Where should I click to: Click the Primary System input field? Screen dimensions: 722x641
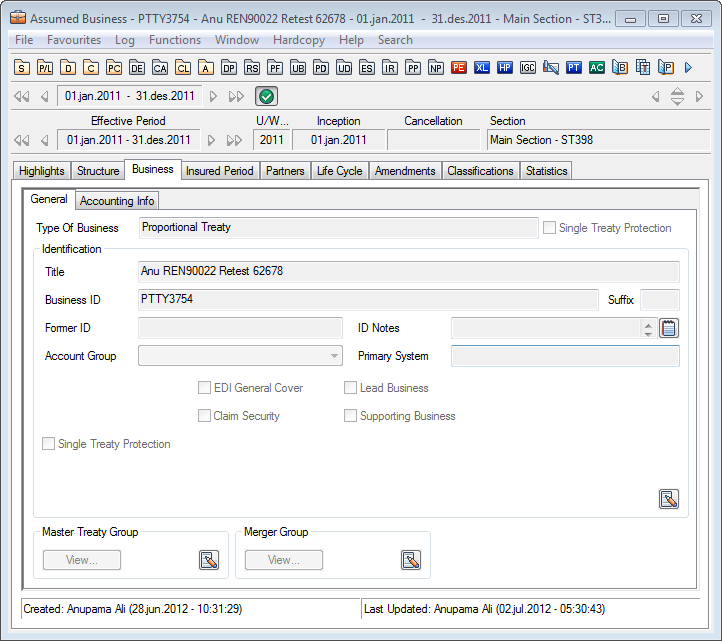click(565, 356)
